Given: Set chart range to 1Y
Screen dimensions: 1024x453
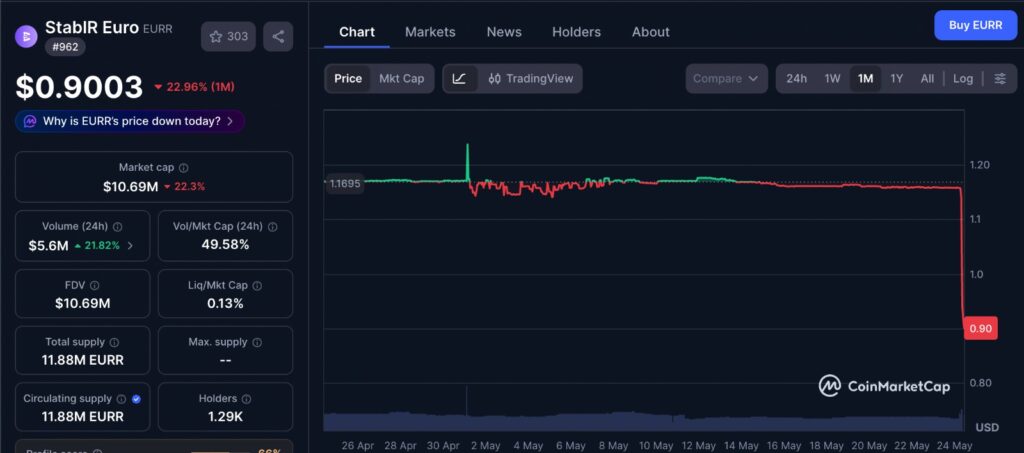Looking at the screenshot, I should 897,78.
